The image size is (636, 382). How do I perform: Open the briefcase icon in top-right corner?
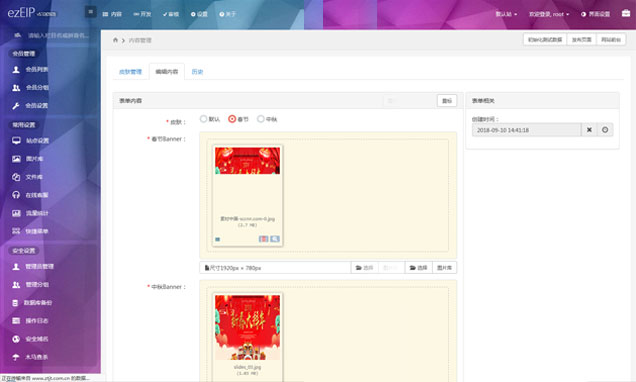point(626,13)
